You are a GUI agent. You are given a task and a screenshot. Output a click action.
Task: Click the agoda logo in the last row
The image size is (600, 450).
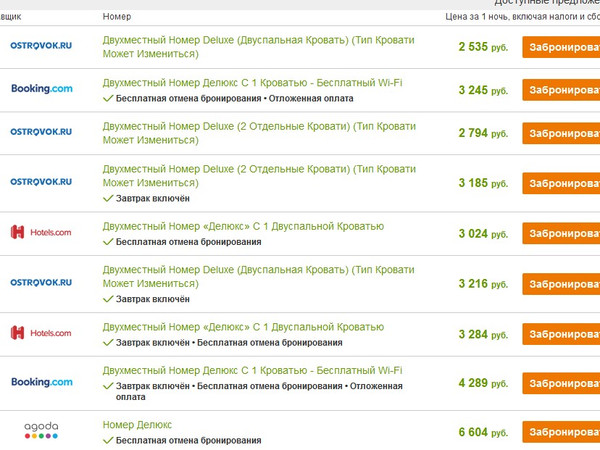click(41, 431)
